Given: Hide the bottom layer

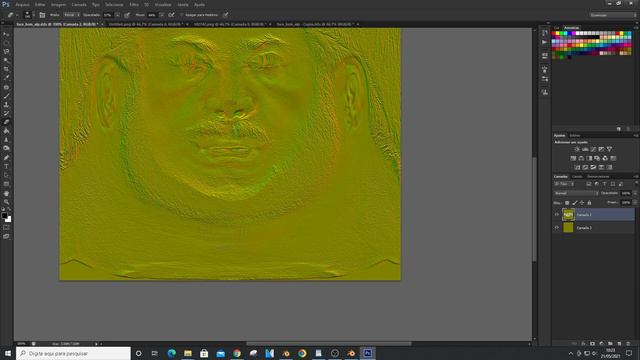Looking at the screenshot, I should [x=556, y=228].
